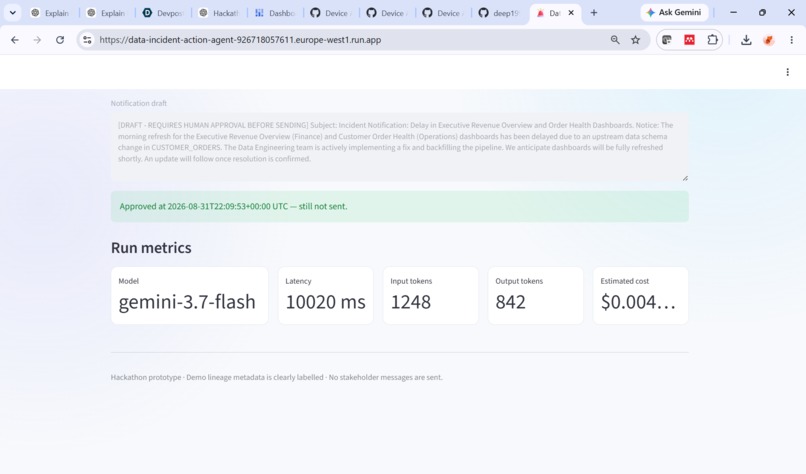The image size is (806, 474).
Task: Click the gemini-3.7-flash model value
Action: coord(187,302)
